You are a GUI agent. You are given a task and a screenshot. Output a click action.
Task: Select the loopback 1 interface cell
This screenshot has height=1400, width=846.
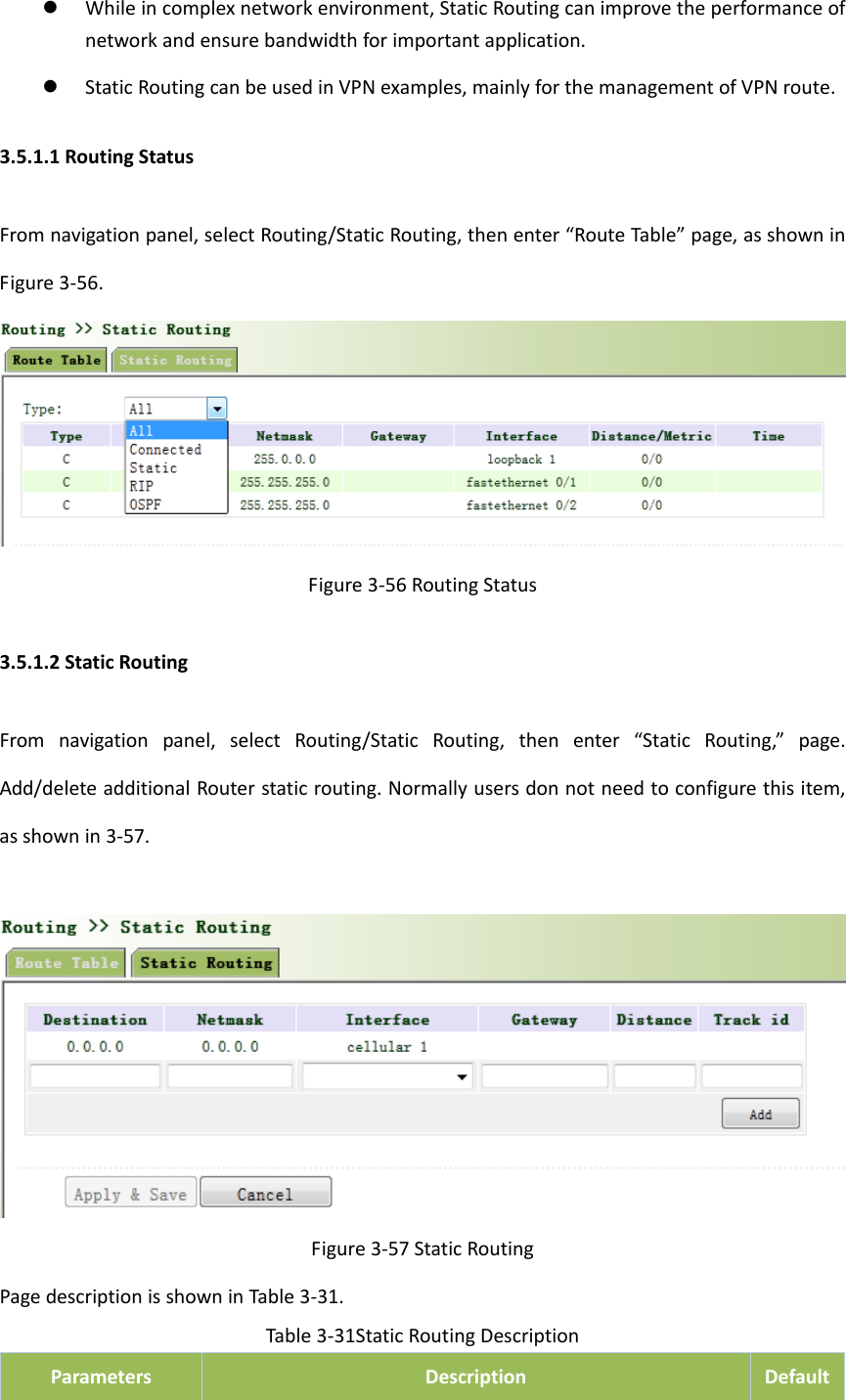(521, 459)
